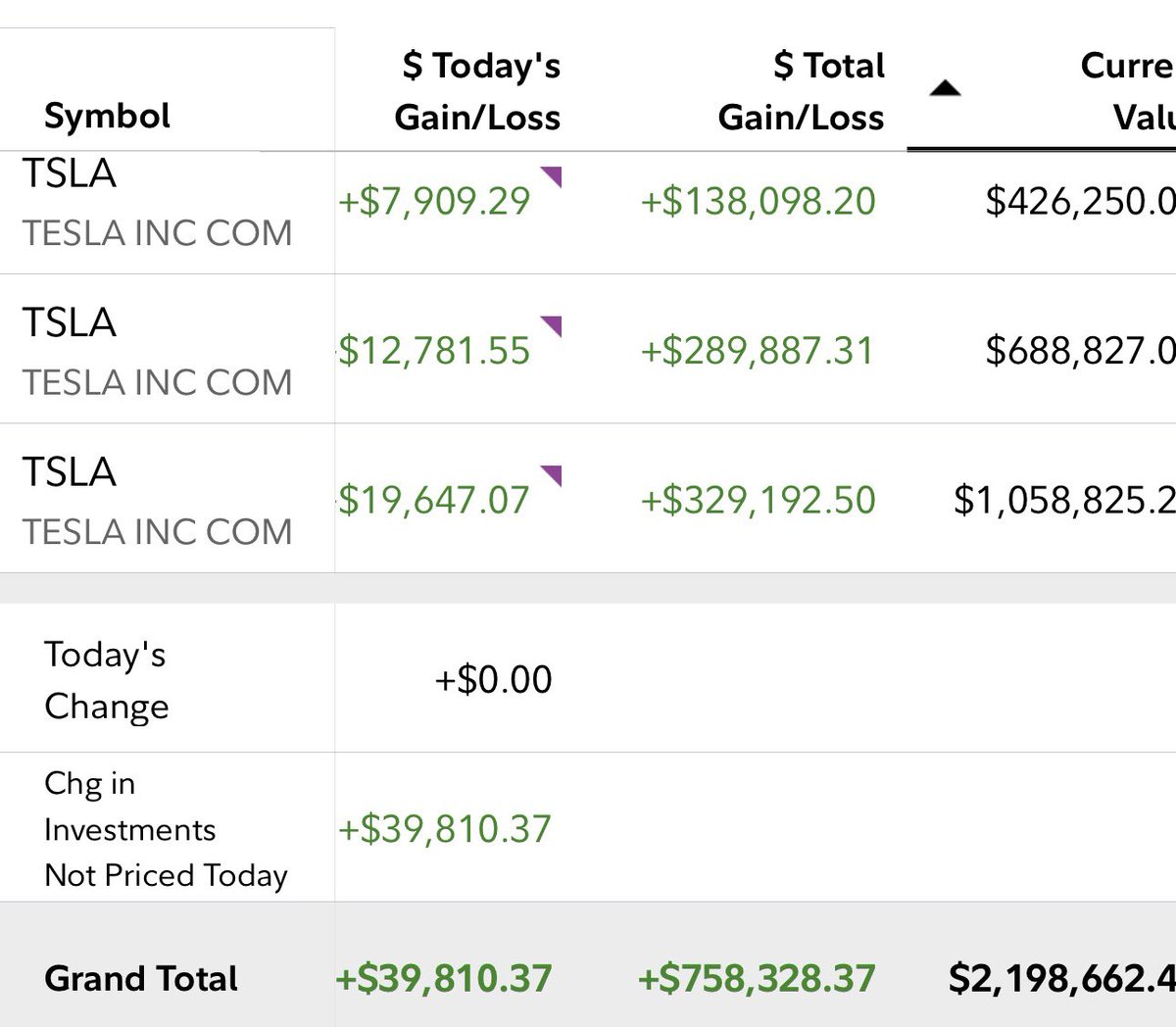
Task: Click grand total value $2,198,662
Action: point(1062,978)
